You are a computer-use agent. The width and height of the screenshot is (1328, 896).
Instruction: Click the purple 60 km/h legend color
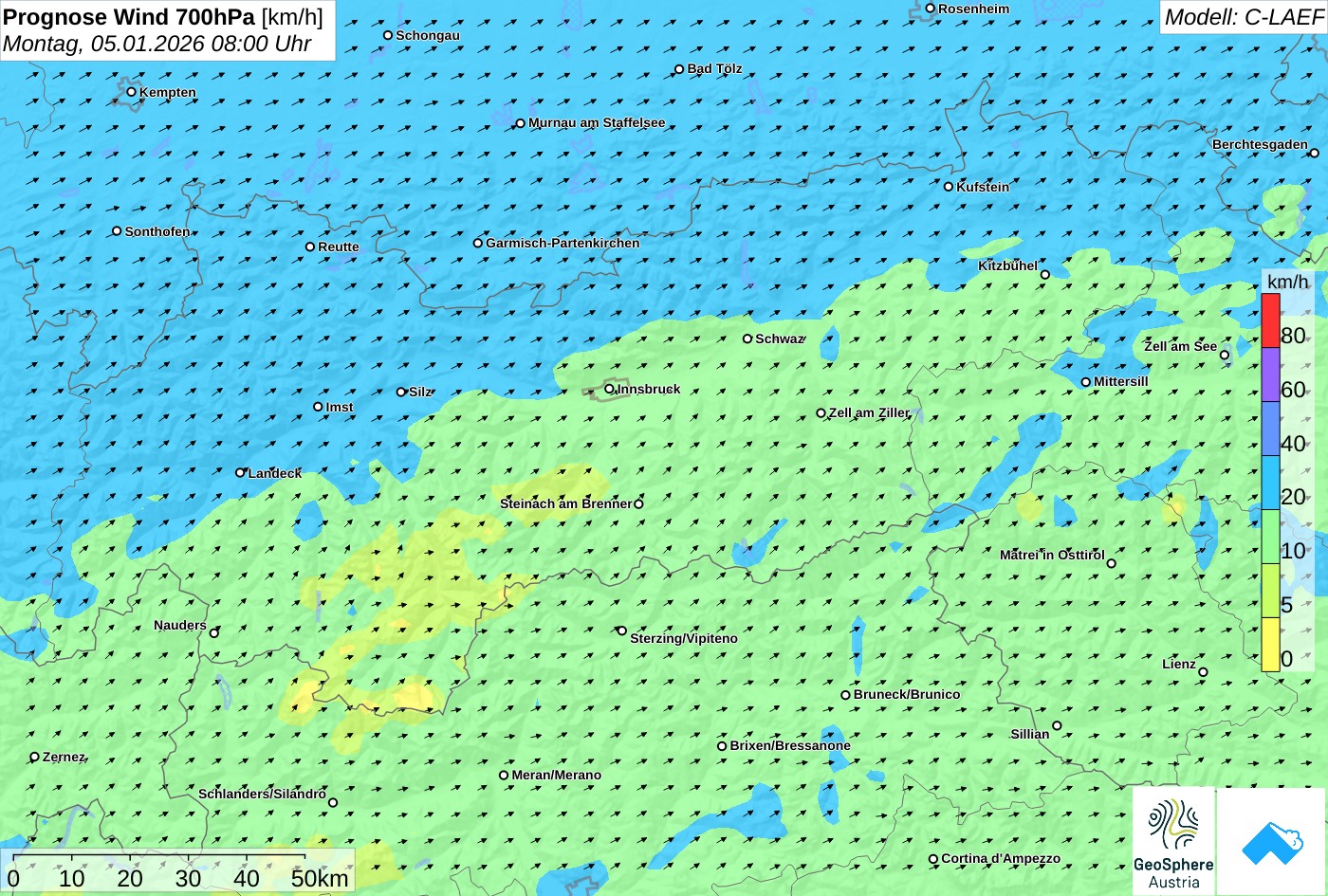pyautogui.click(x=1270, y=375)
